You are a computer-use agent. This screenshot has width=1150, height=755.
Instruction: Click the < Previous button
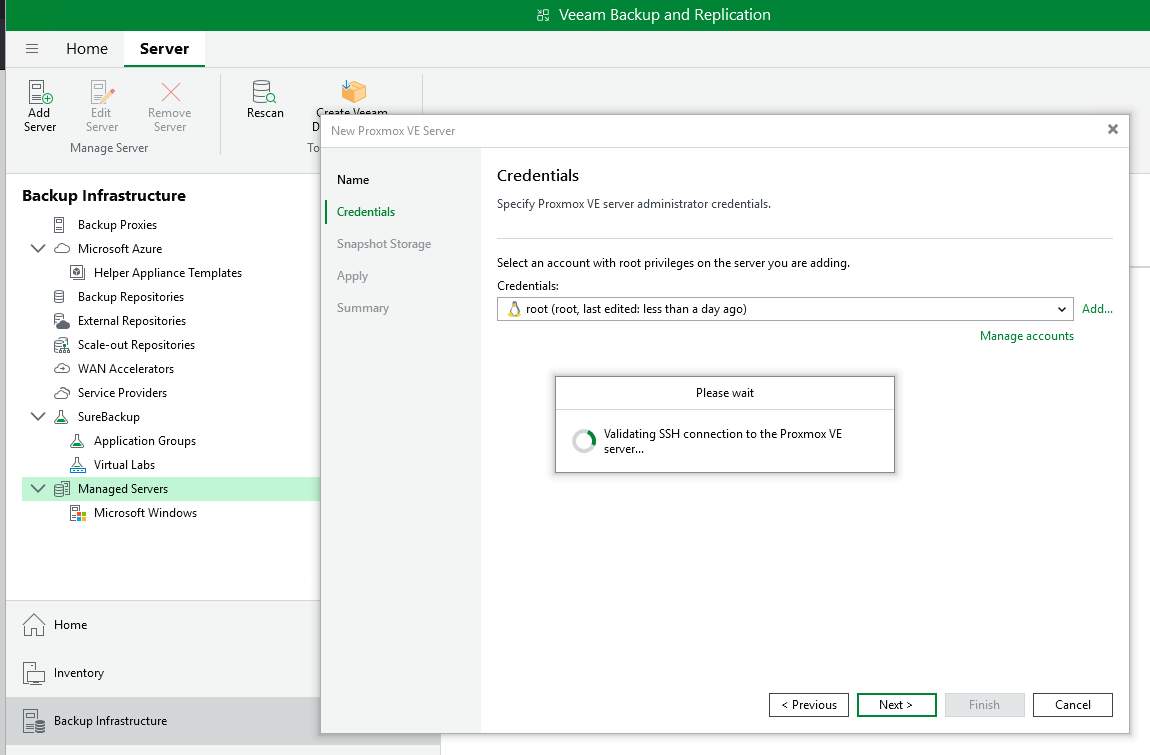809,705
